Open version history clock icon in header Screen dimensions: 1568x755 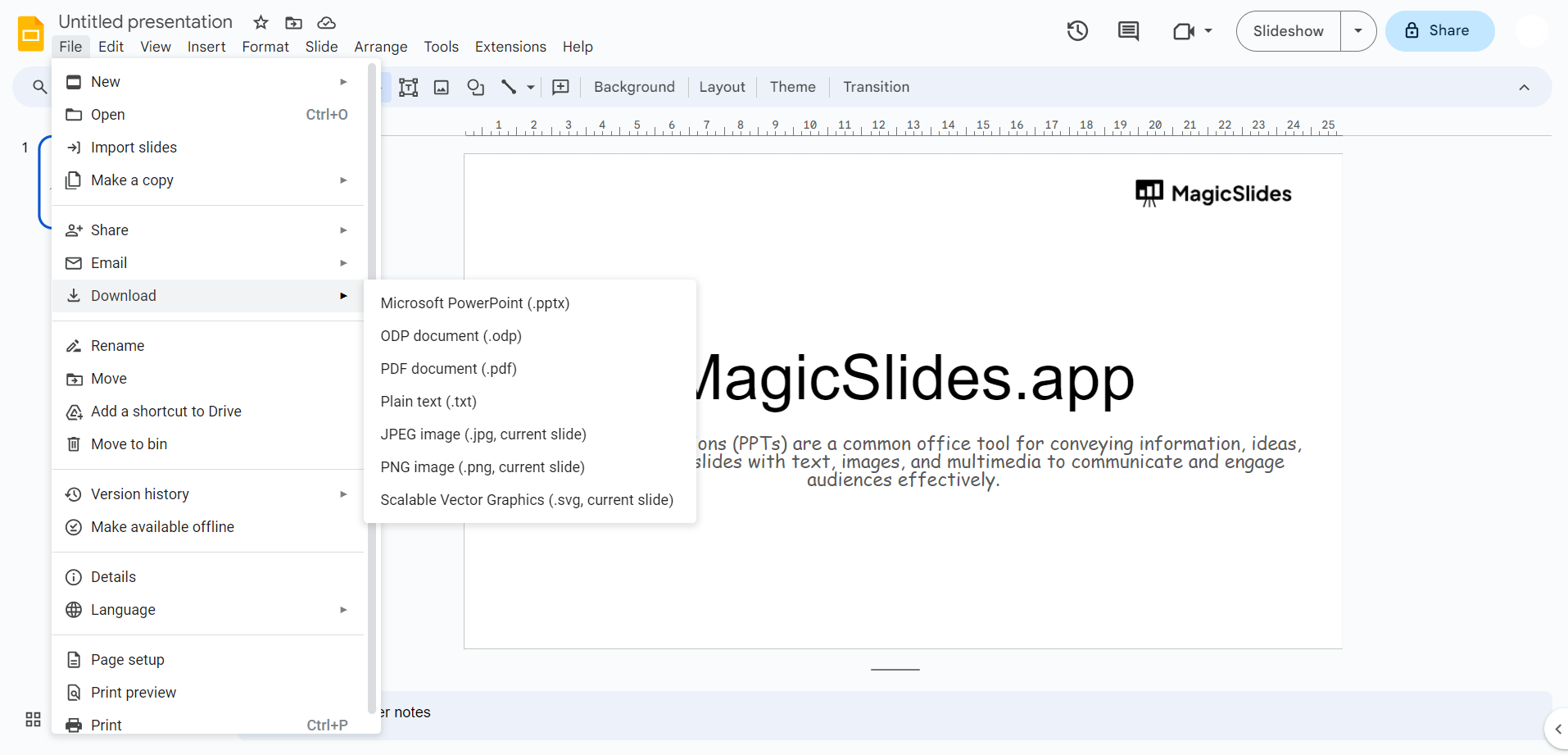point(1077,31)
